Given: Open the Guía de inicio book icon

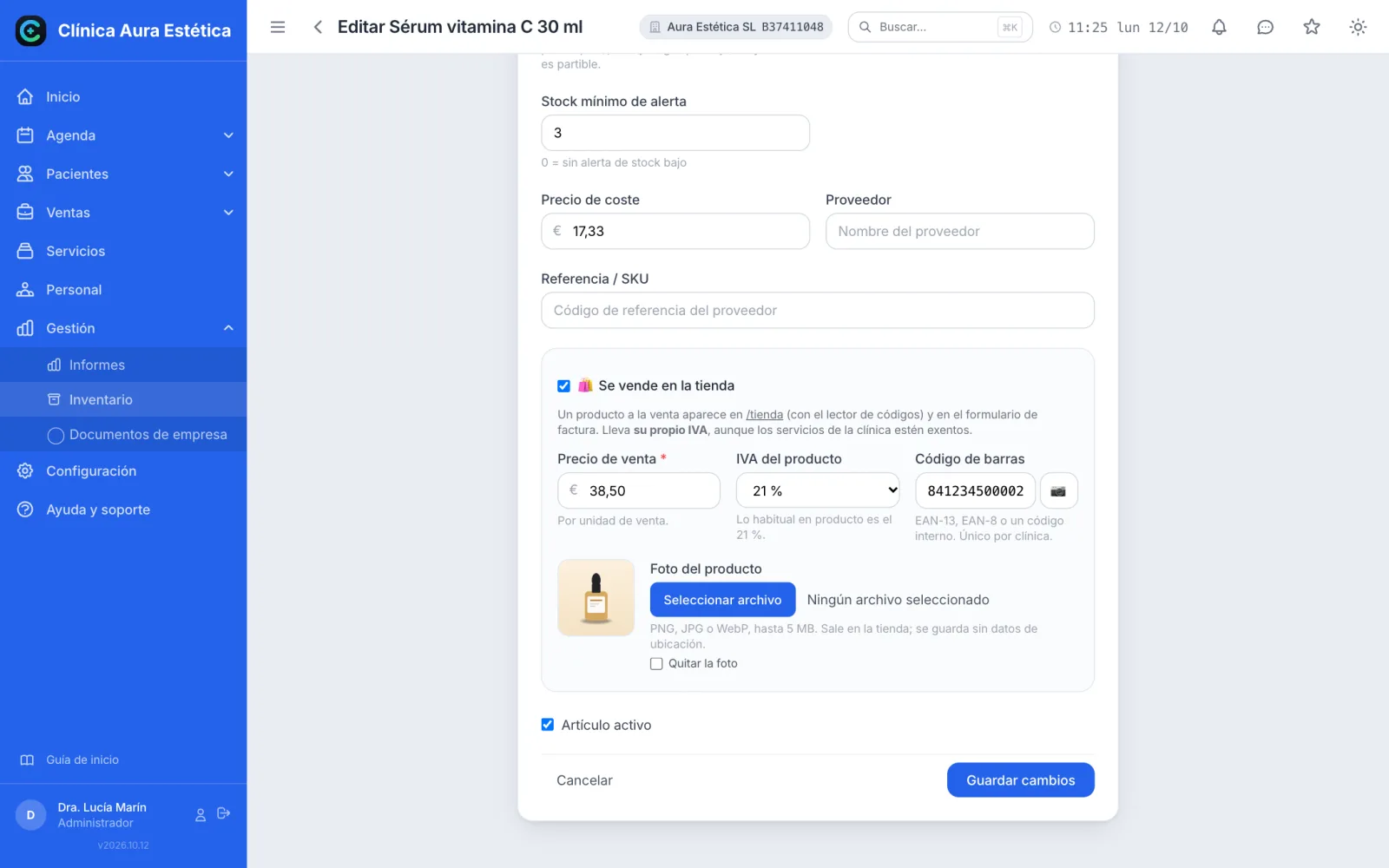Looking at the screenshot, I should (27, 759).
